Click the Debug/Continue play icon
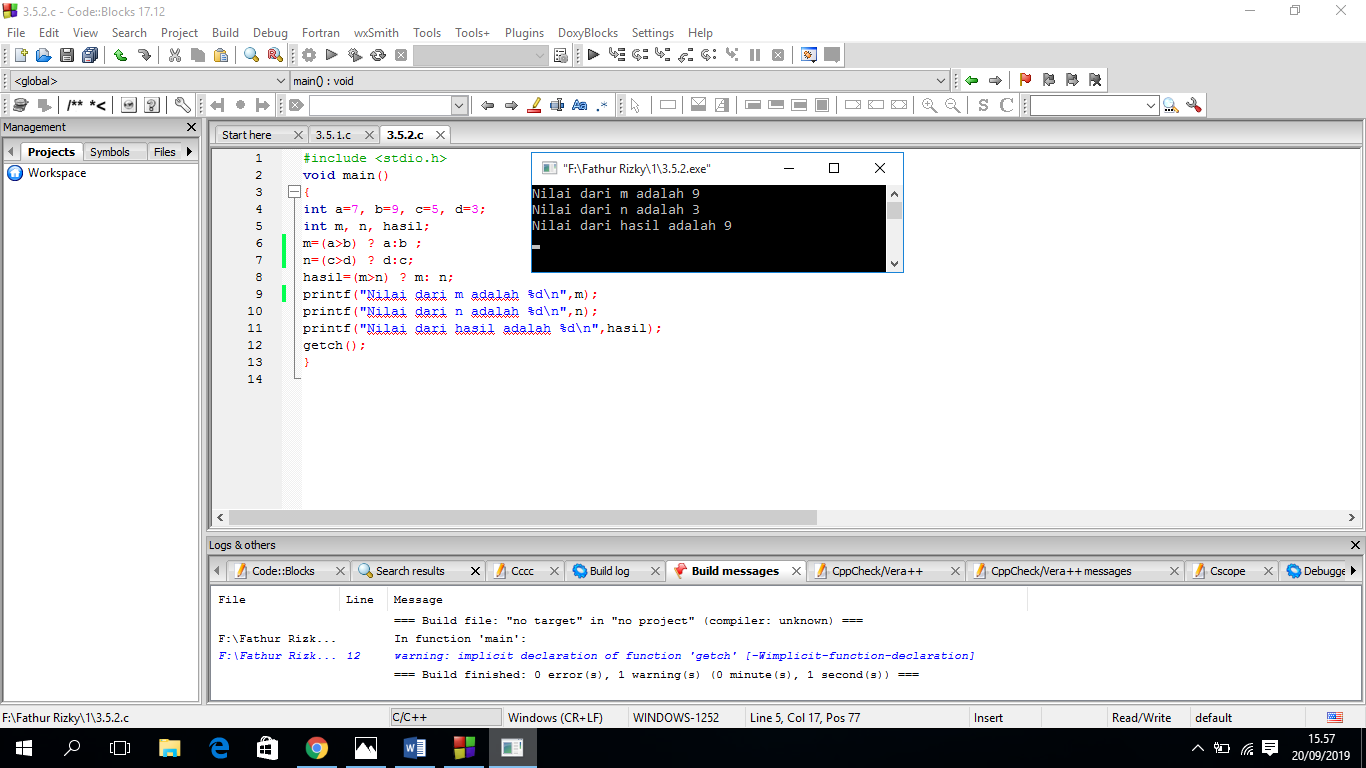The width and height of the screenshot is (1366, 768). [593, 55]
